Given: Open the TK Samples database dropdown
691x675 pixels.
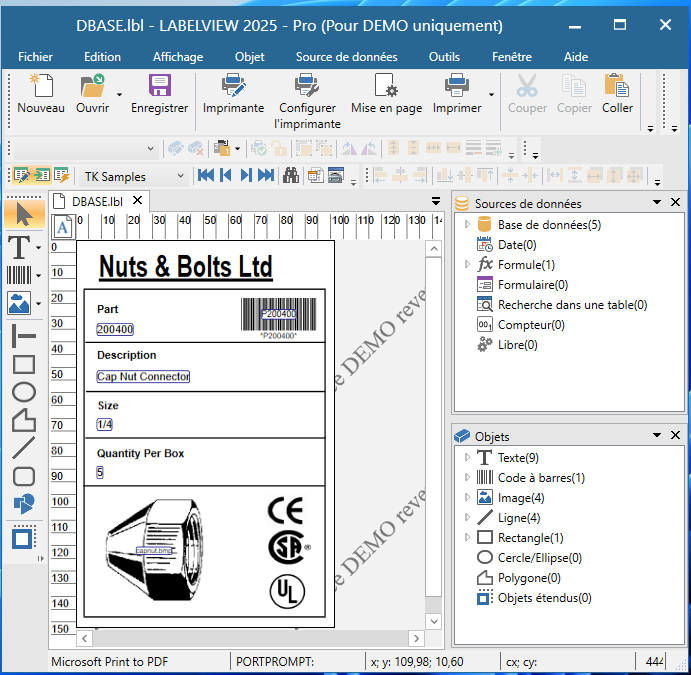Looking at the screenshot, I should (x=180, y=176).
